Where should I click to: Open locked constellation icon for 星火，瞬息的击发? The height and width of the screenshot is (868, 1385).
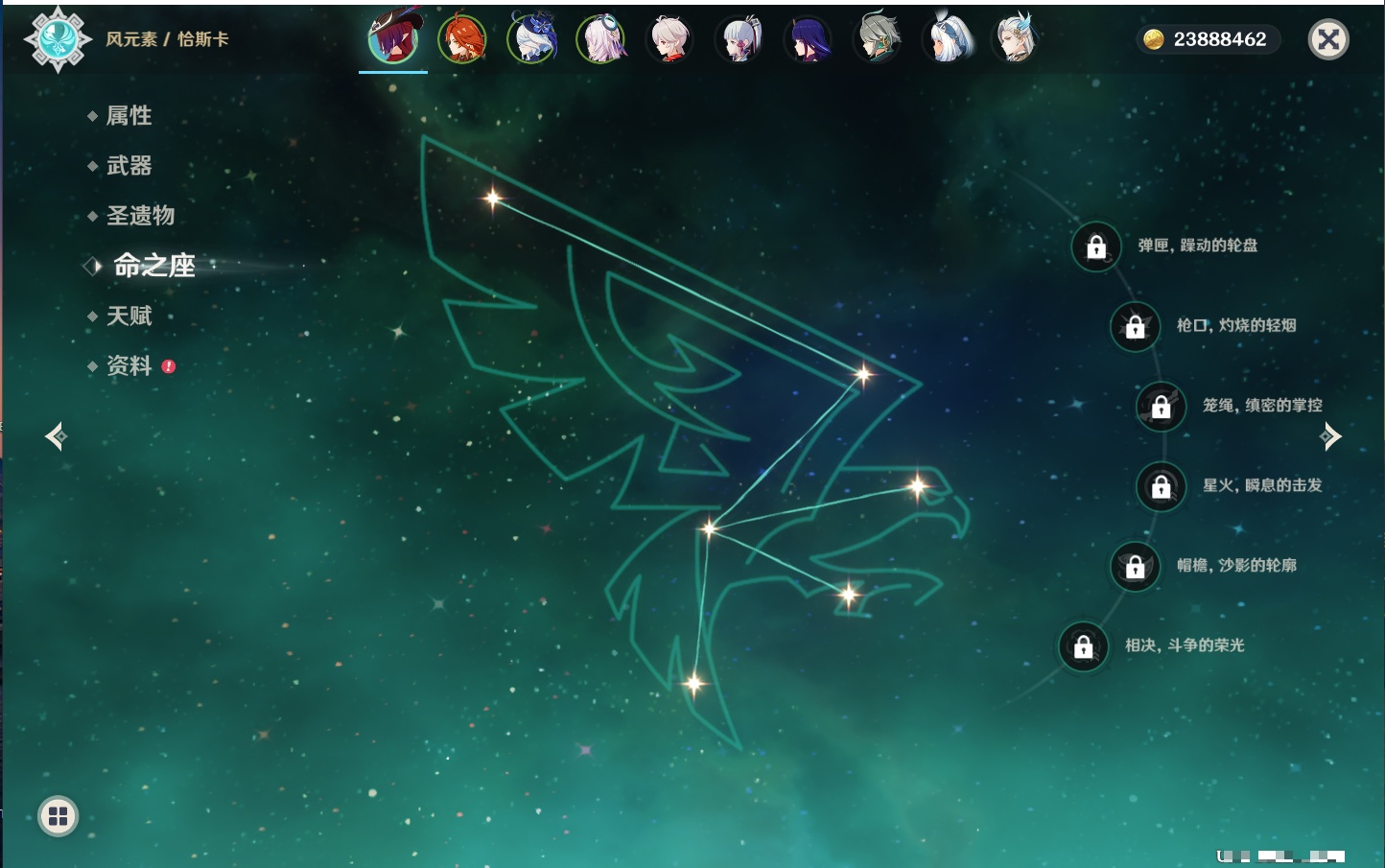click(1162, 487)
